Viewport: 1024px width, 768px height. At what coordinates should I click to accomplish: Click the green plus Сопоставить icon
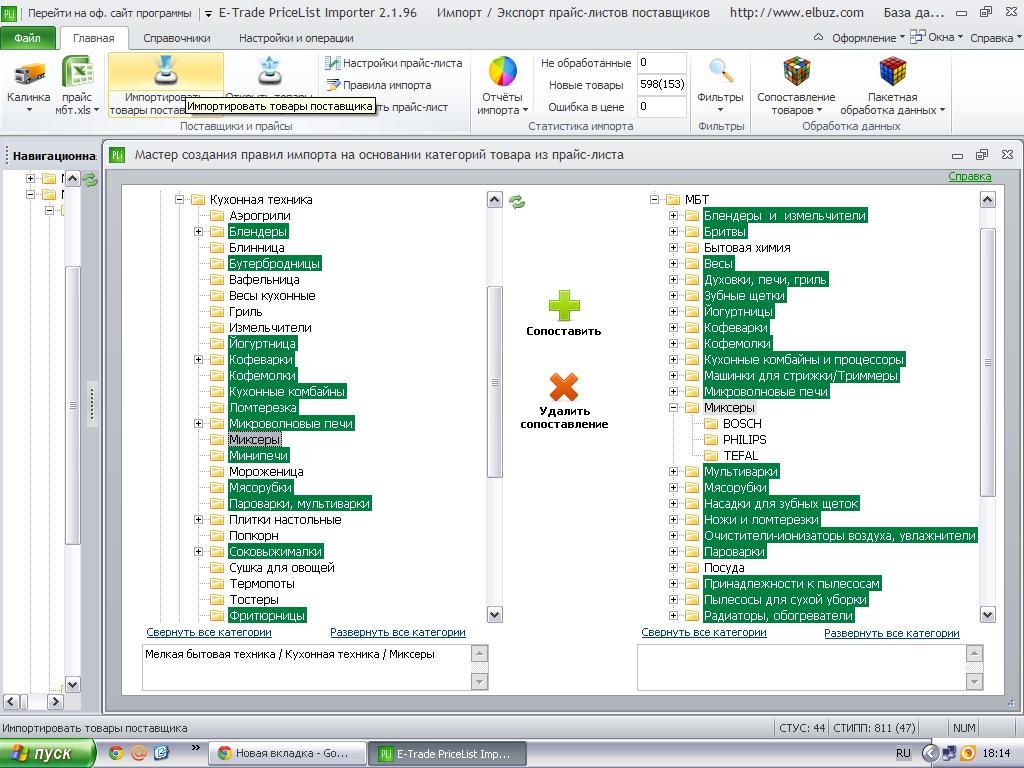[x=564, y=306]
